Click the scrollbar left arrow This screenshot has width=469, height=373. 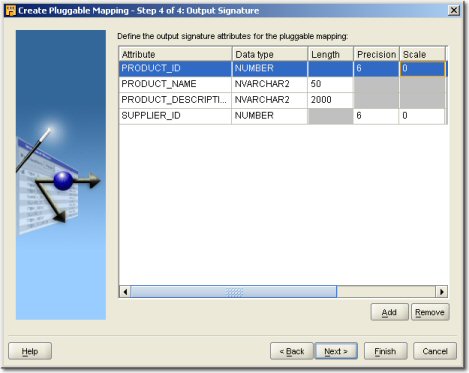tap(125, 292)
